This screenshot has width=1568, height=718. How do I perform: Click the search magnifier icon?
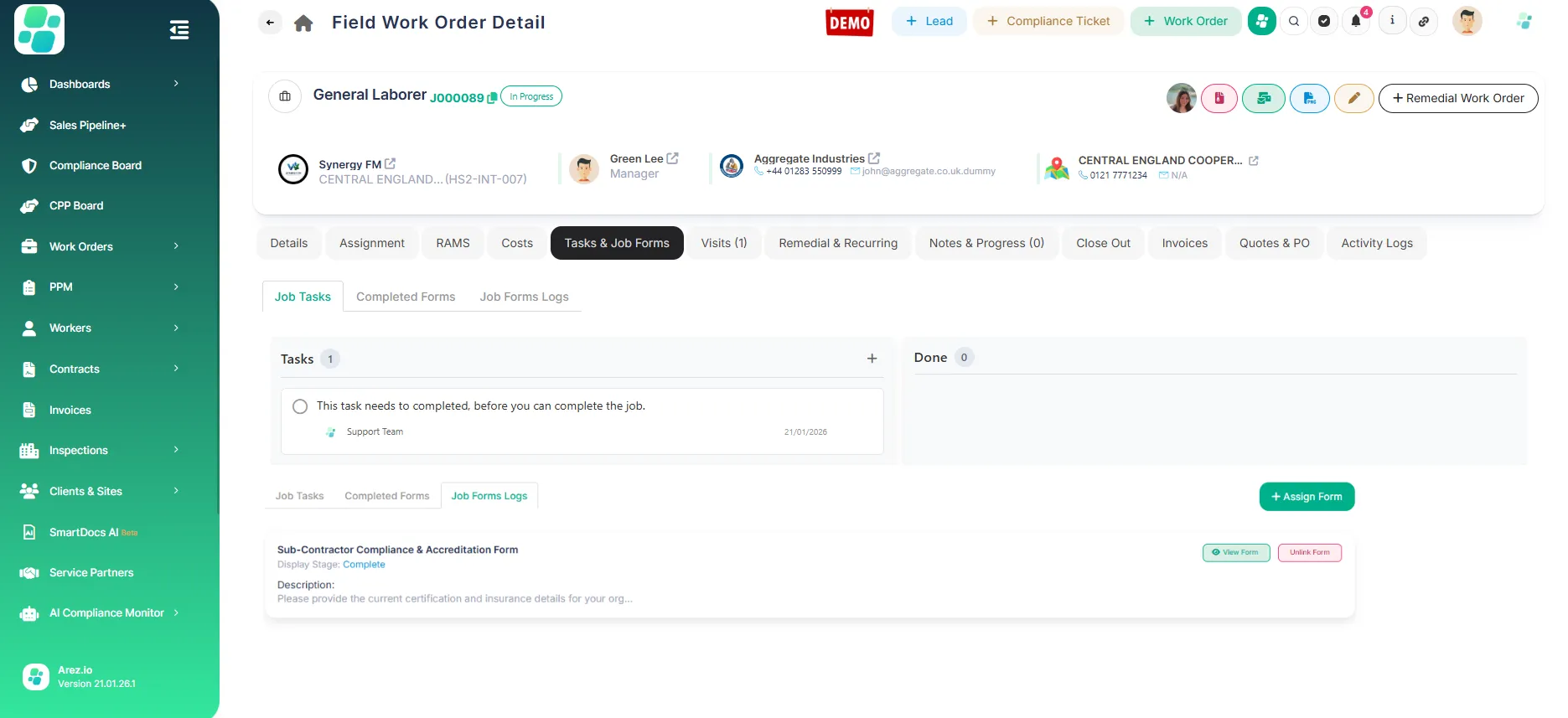tap(1294, 21)
